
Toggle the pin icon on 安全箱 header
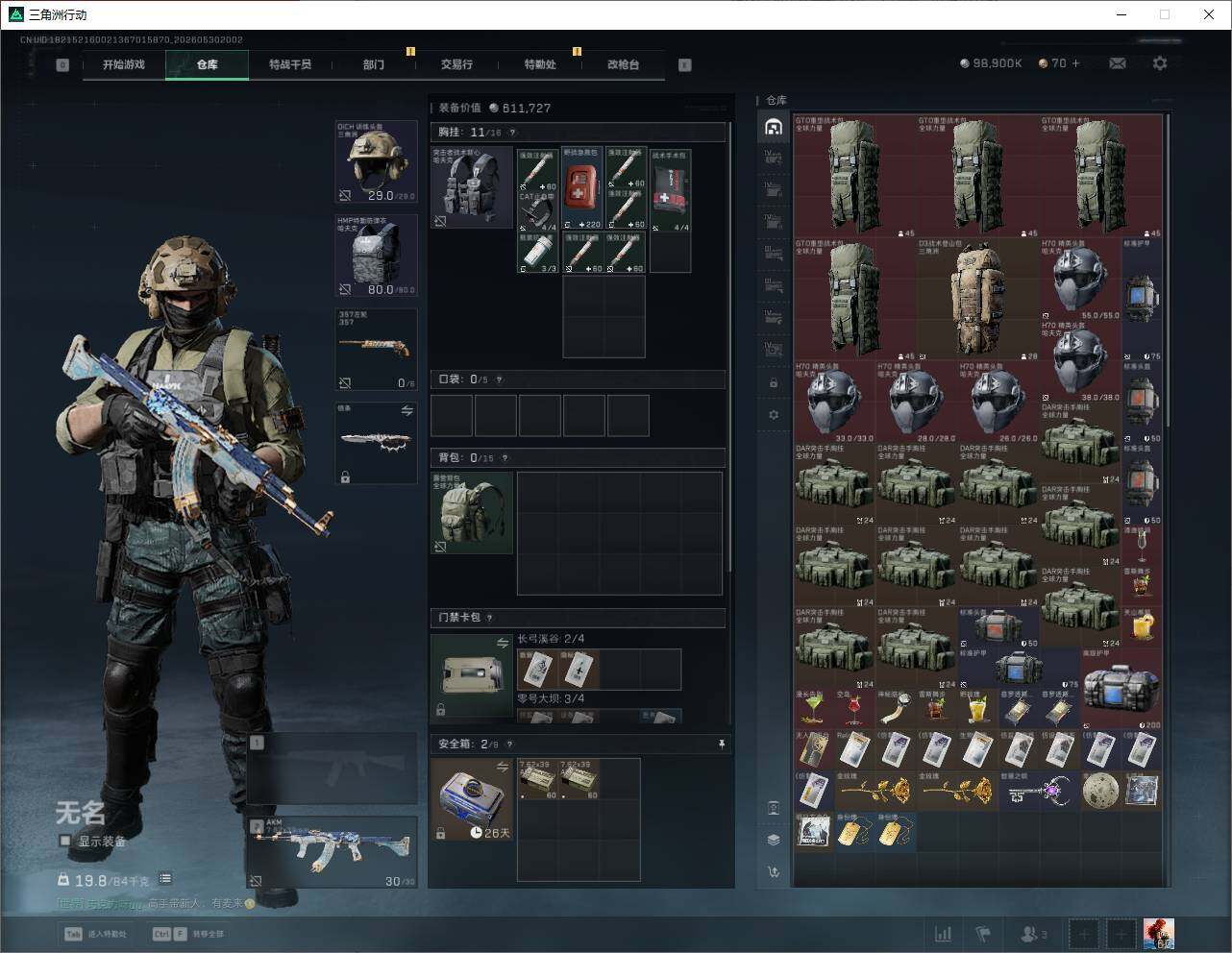click(x=722, y=744)
